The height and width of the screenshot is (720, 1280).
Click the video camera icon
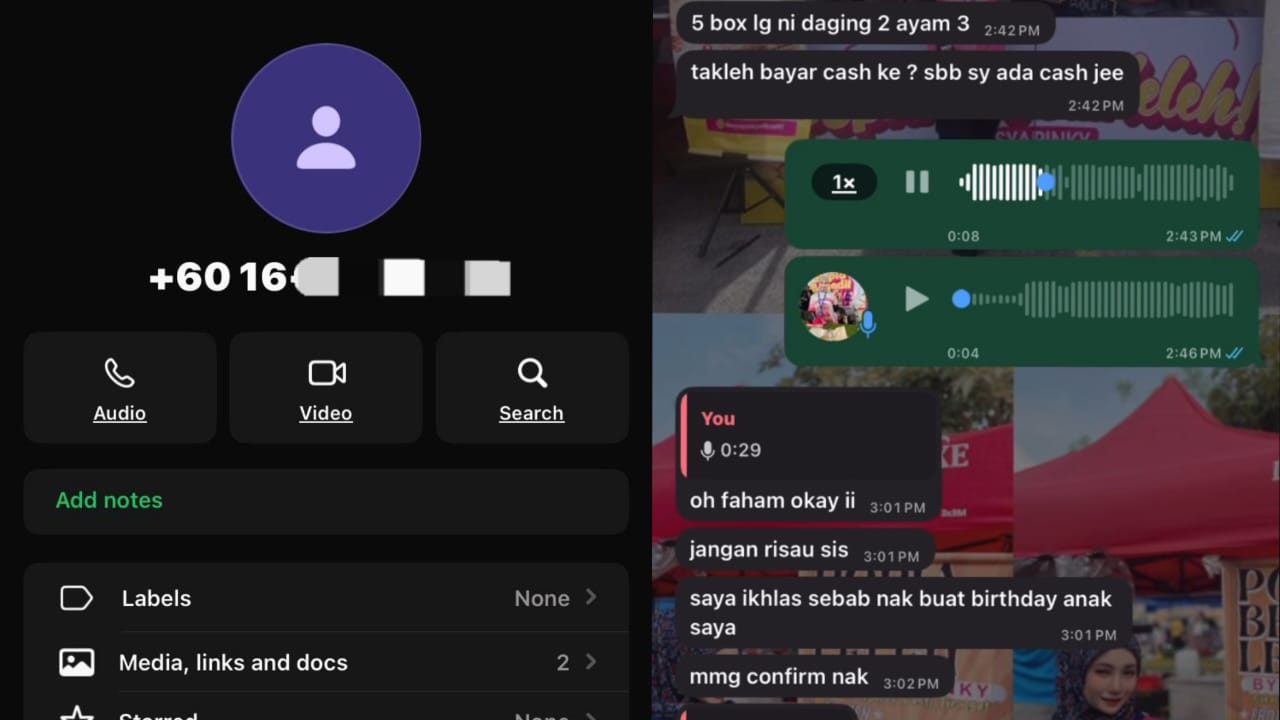327,373
